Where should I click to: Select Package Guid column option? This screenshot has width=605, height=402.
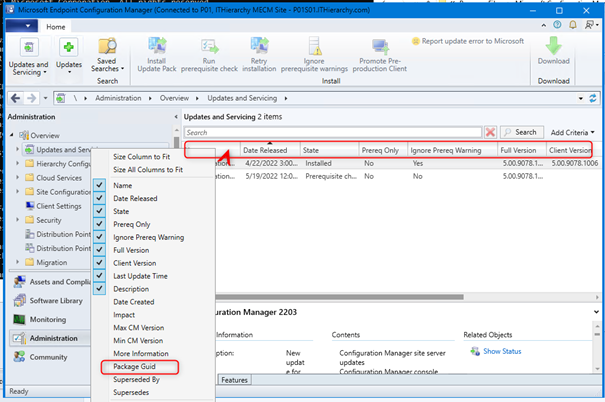click(134, 367)
